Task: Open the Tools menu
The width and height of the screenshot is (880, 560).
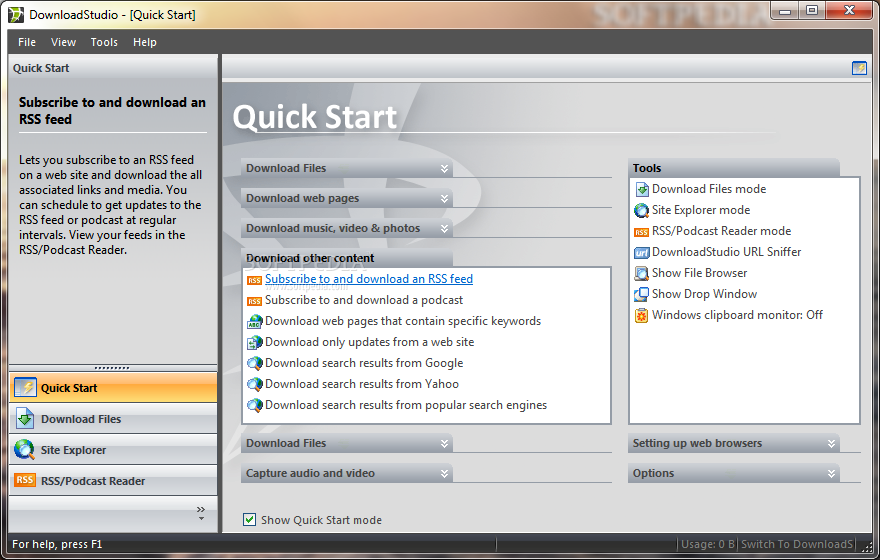Action: (104, 42)
